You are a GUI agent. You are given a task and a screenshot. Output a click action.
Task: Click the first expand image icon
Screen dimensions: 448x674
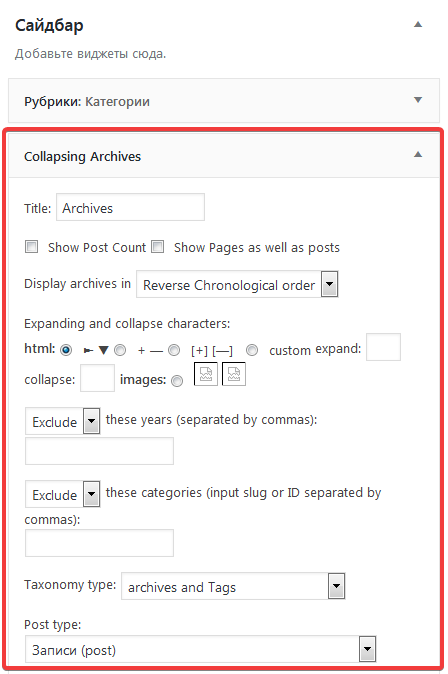coord(206,374)
